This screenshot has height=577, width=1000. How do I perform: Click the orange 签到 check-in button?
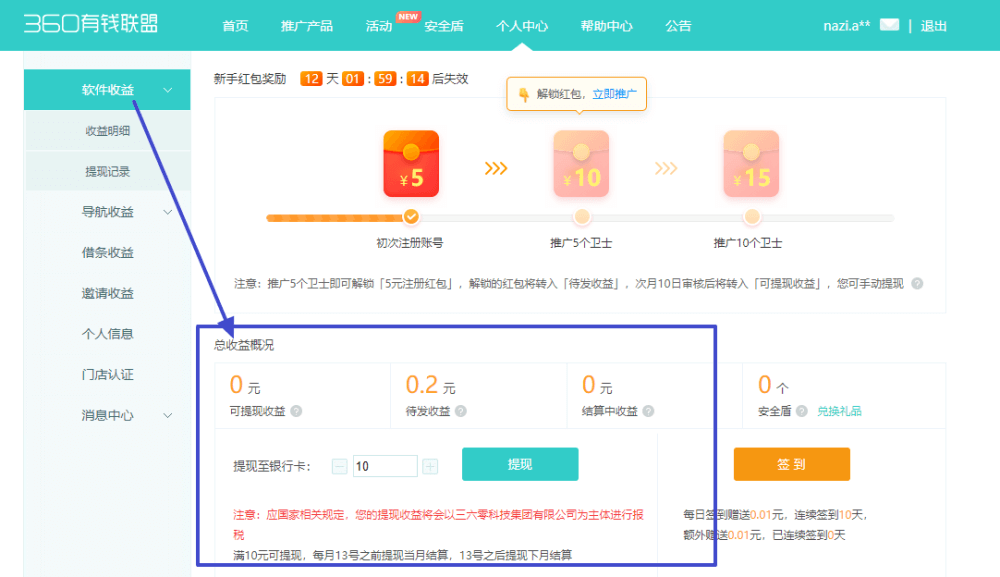791,464
